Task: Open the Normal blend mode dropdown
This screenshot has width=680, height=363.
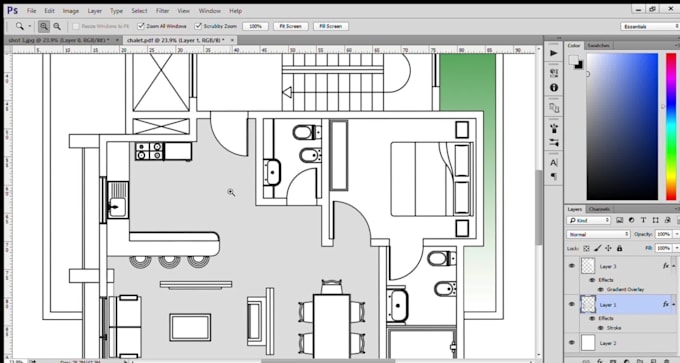Action: [x=598, y=234]
